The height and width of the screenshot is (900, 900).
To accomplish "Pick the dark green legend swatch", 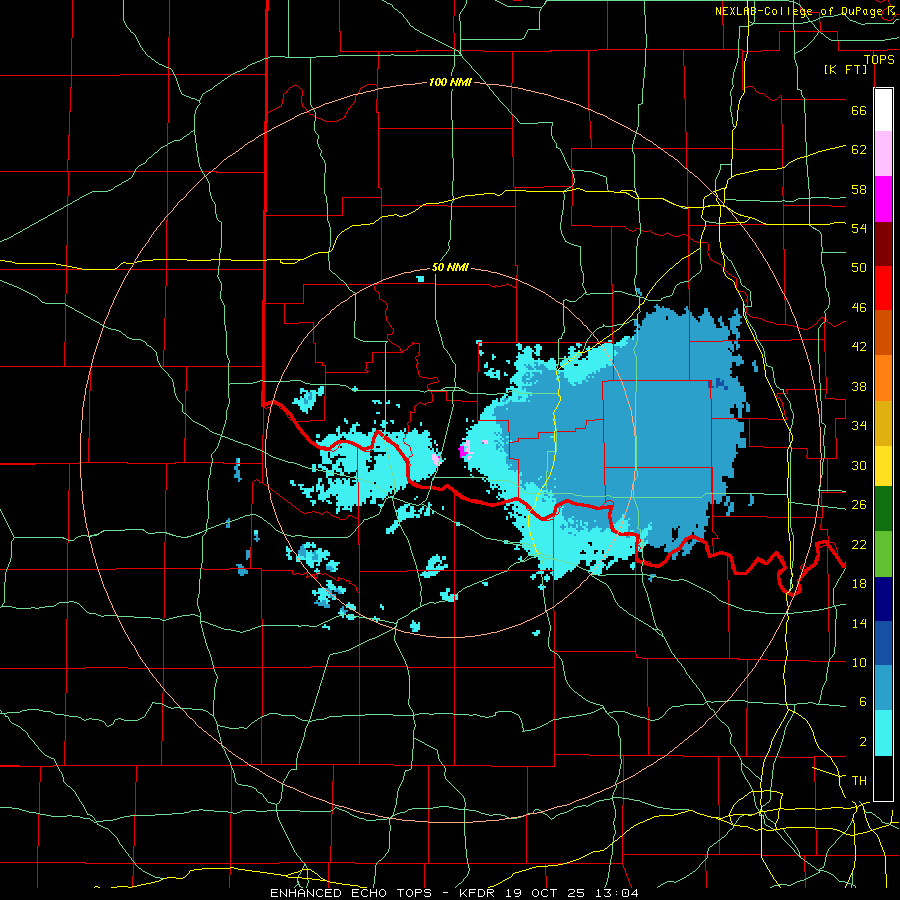I will 883,509.
